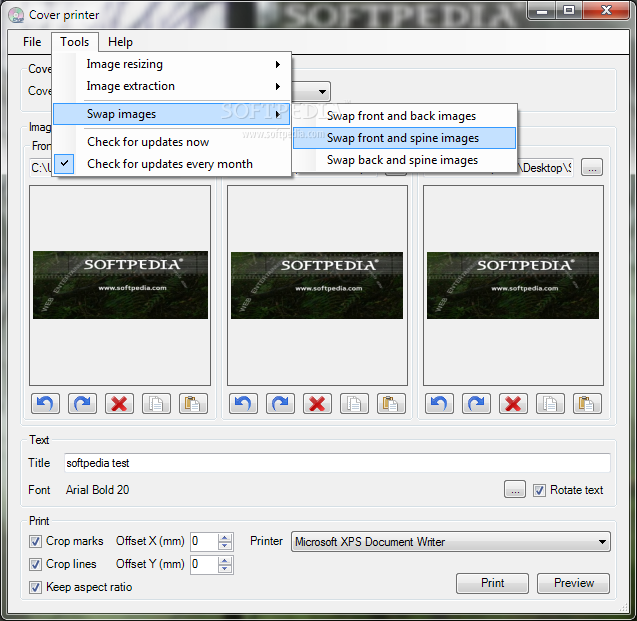Click the right image path field
Viewport: 637px width, 621px height.
(545, 168)
